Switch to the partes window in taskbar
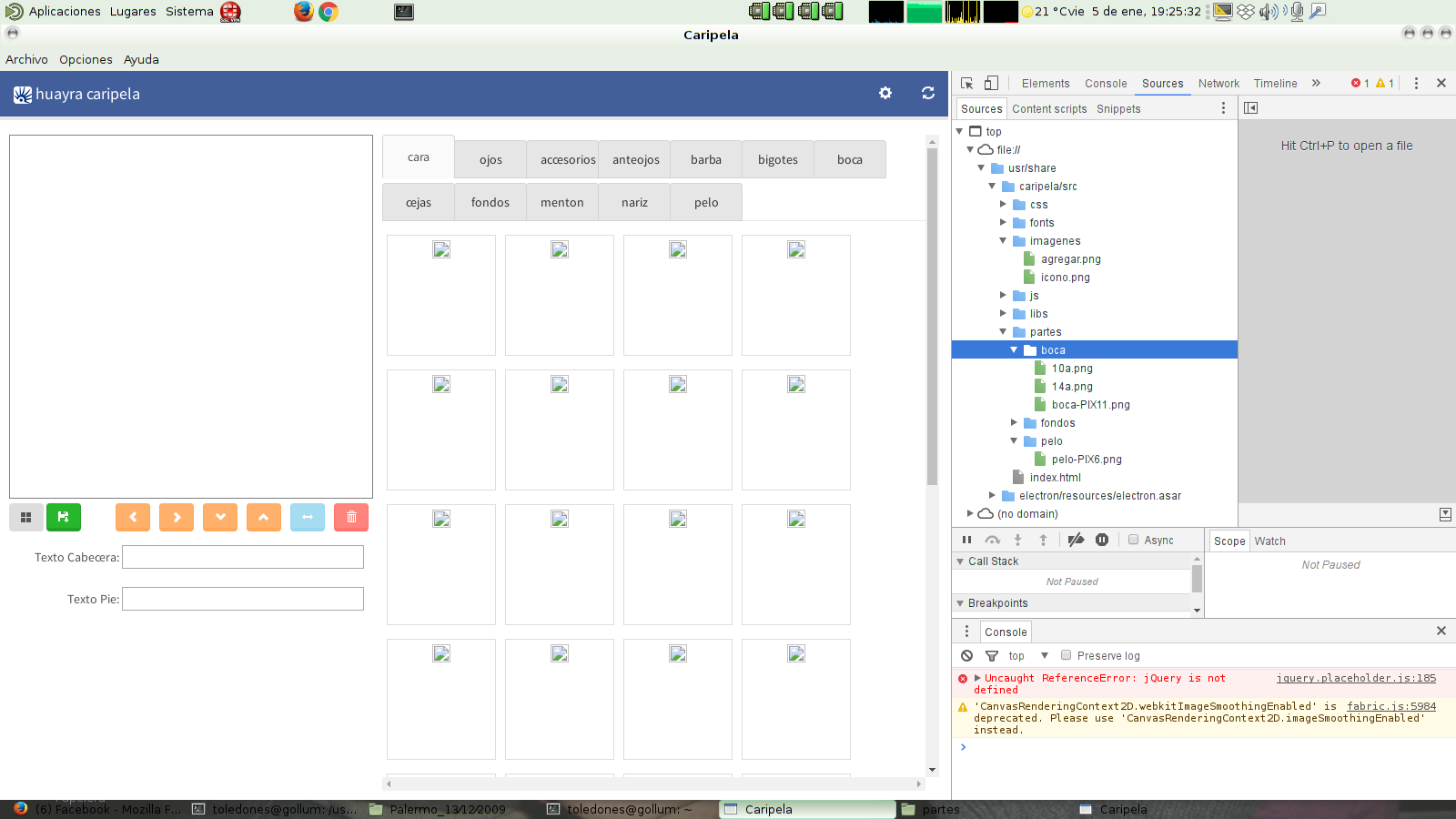Image resolution: width=1456 pixels, height=819 pixels. pyautogui.click(x=941, y=809)
